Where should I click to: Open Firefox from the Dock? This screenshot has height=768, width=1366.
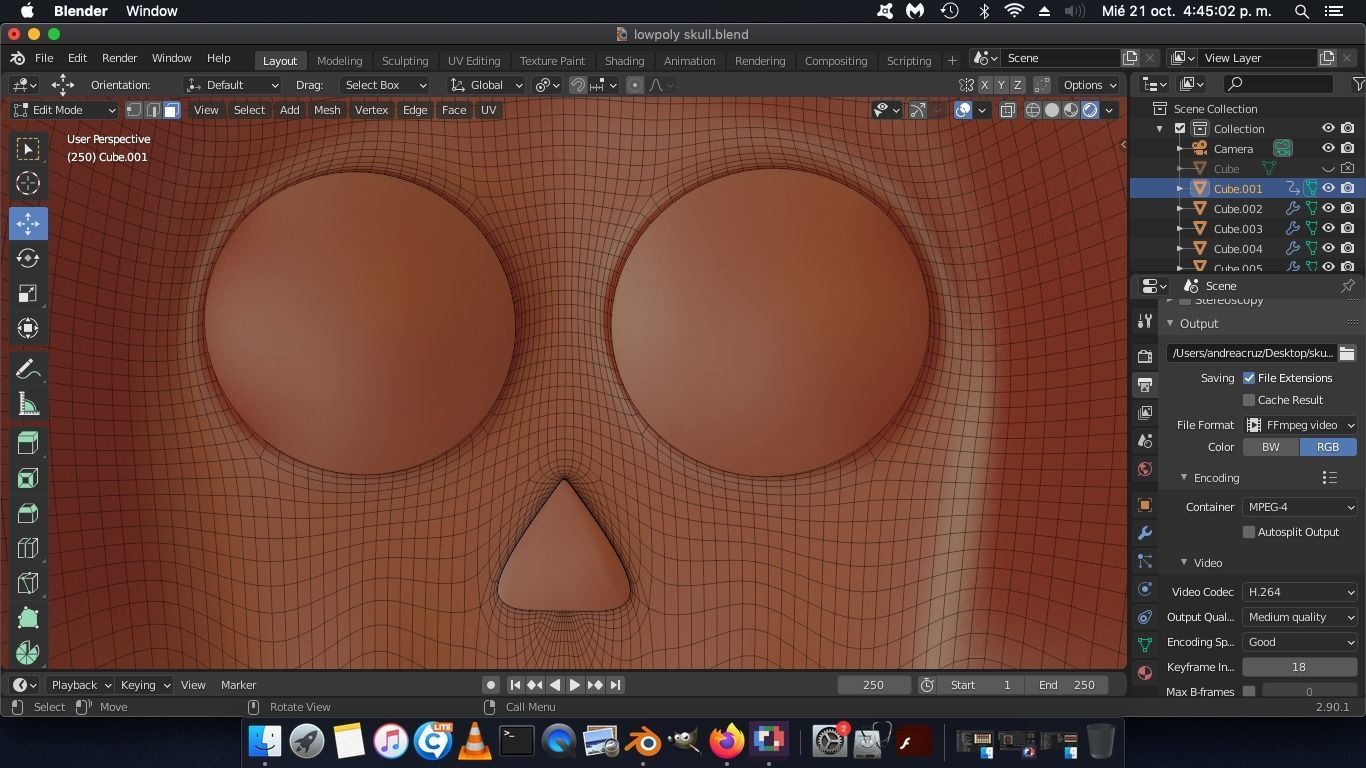coord(727,741)
